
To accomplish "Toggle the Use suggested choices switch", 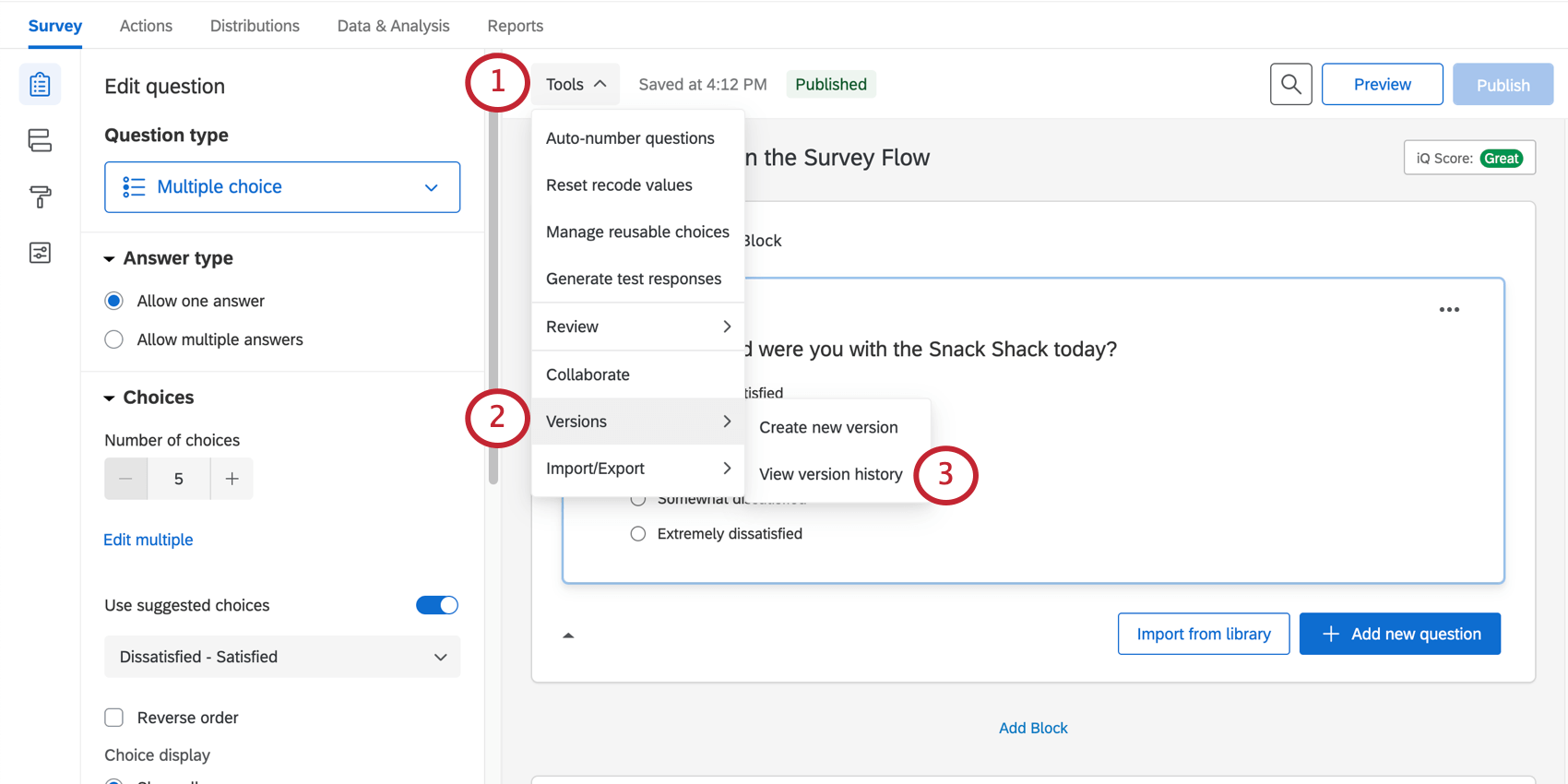I will (436, 605).
